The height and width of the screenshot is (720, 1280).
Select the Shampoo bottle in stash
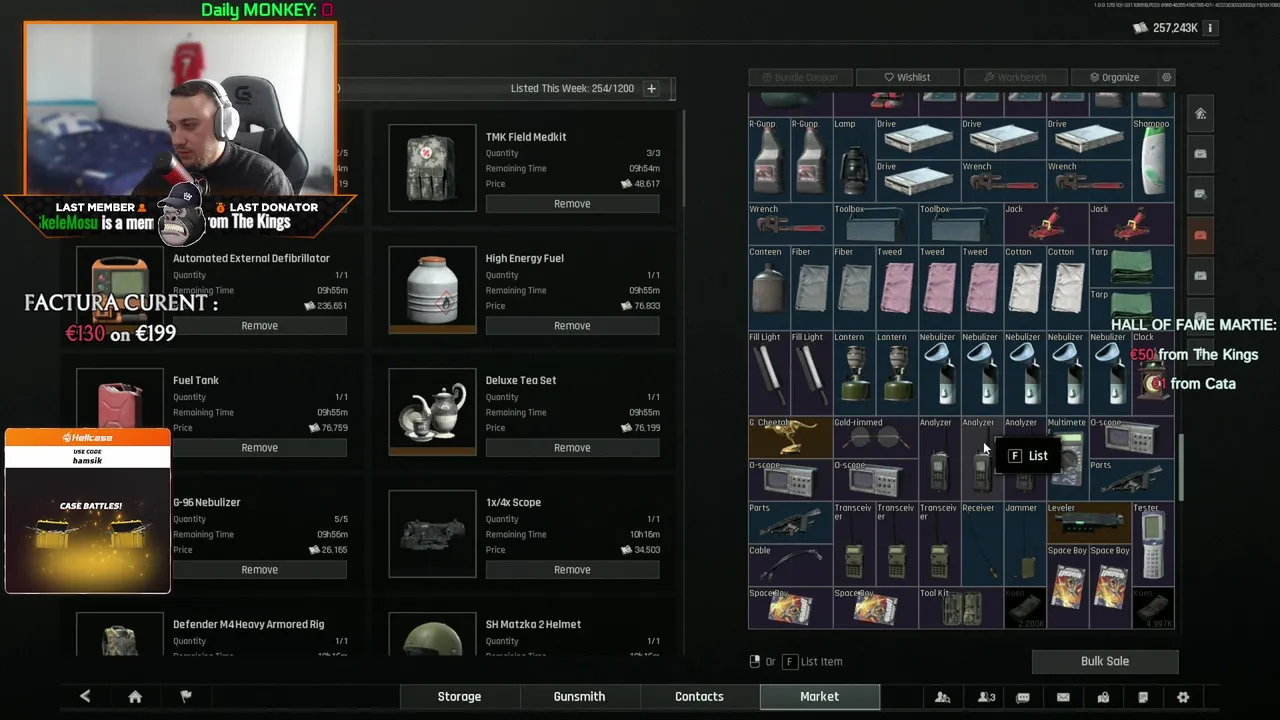[x=1152, y=158]
